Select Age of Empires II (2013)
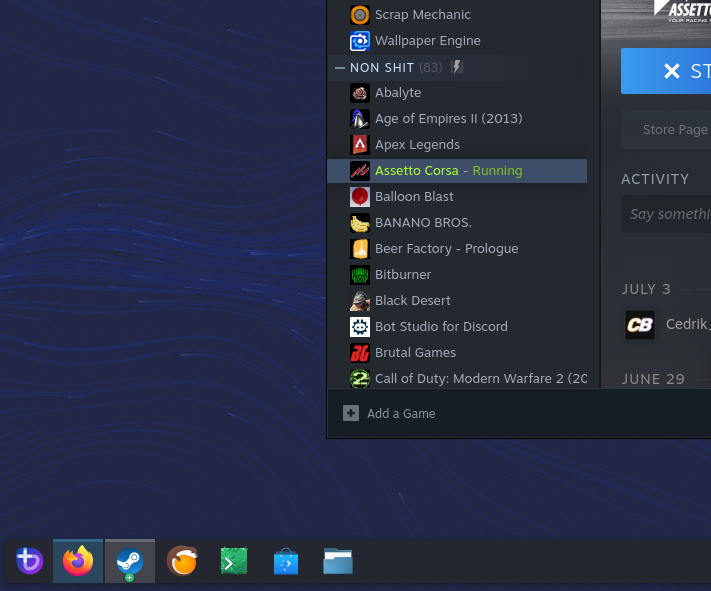 coord(457,119)
